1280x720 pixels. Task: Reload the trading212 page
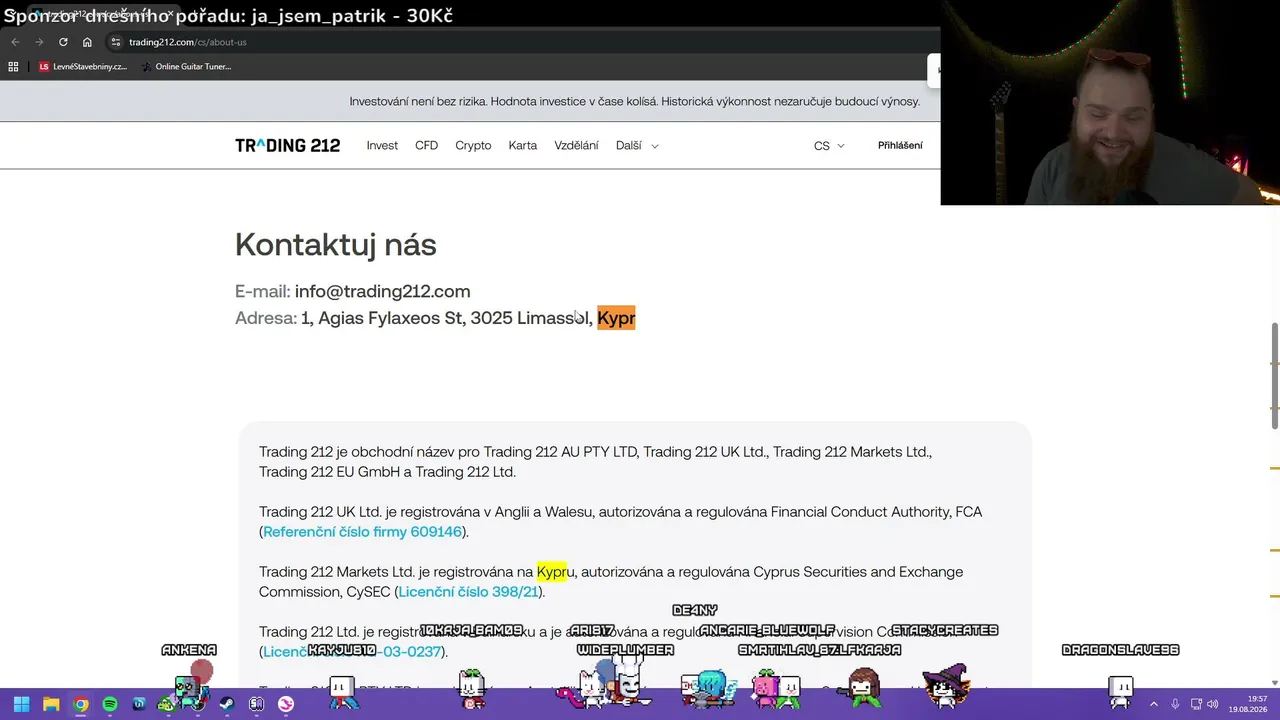(63, 42)
